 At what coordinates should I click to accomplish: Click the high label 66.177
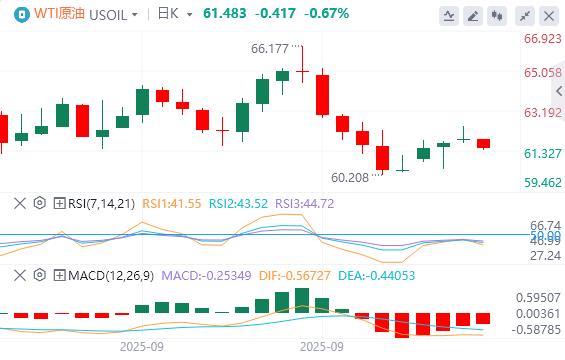tap(270, 49)
